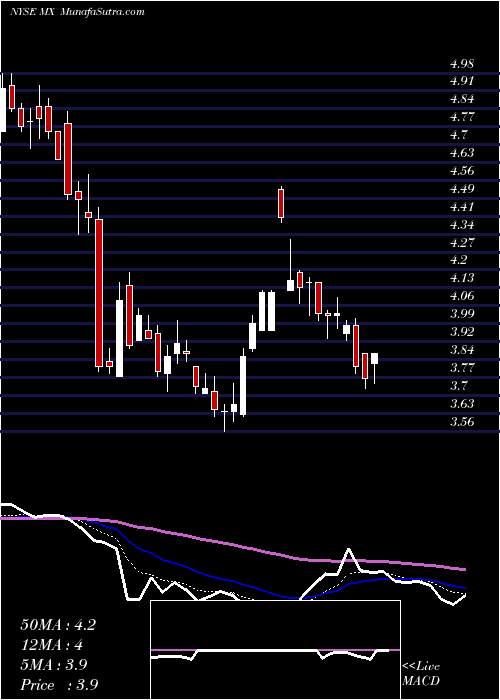Click the 4.49 price axis label
The height and width of the screenshot is (700, 500).
462,189
